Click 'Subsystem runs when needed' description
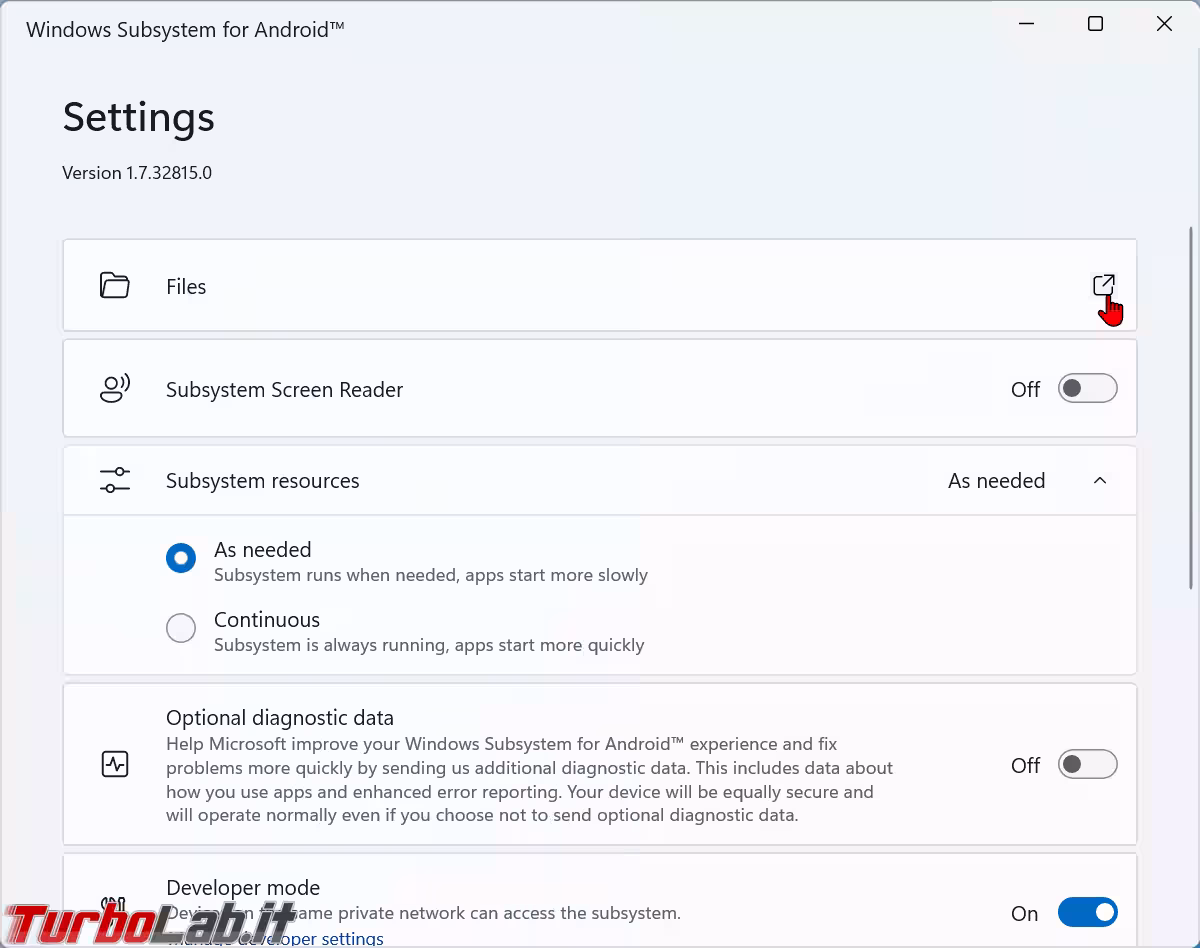Screen dimensions: 1200x948 click(x=431, y=575)
